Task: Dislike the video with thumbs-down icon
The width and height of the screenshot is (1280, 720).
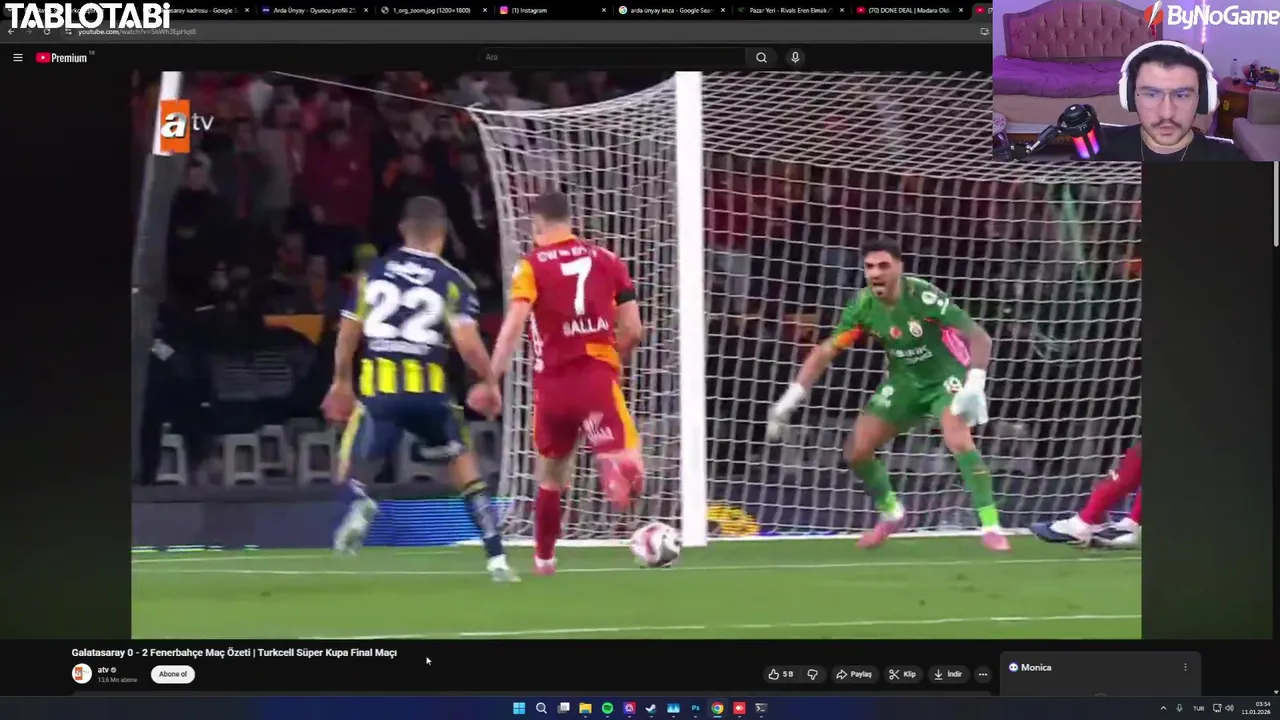Action: 812,674
